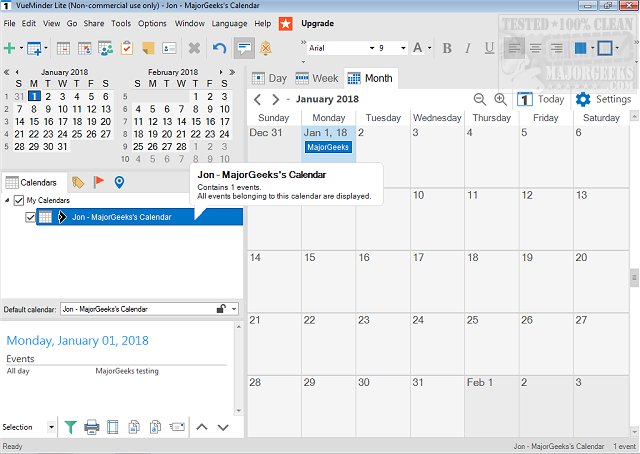Jump forward with double-right arrow in mini calendar
Screen dimensions: 640x454
pyautogui.click(x=232, y=72)
